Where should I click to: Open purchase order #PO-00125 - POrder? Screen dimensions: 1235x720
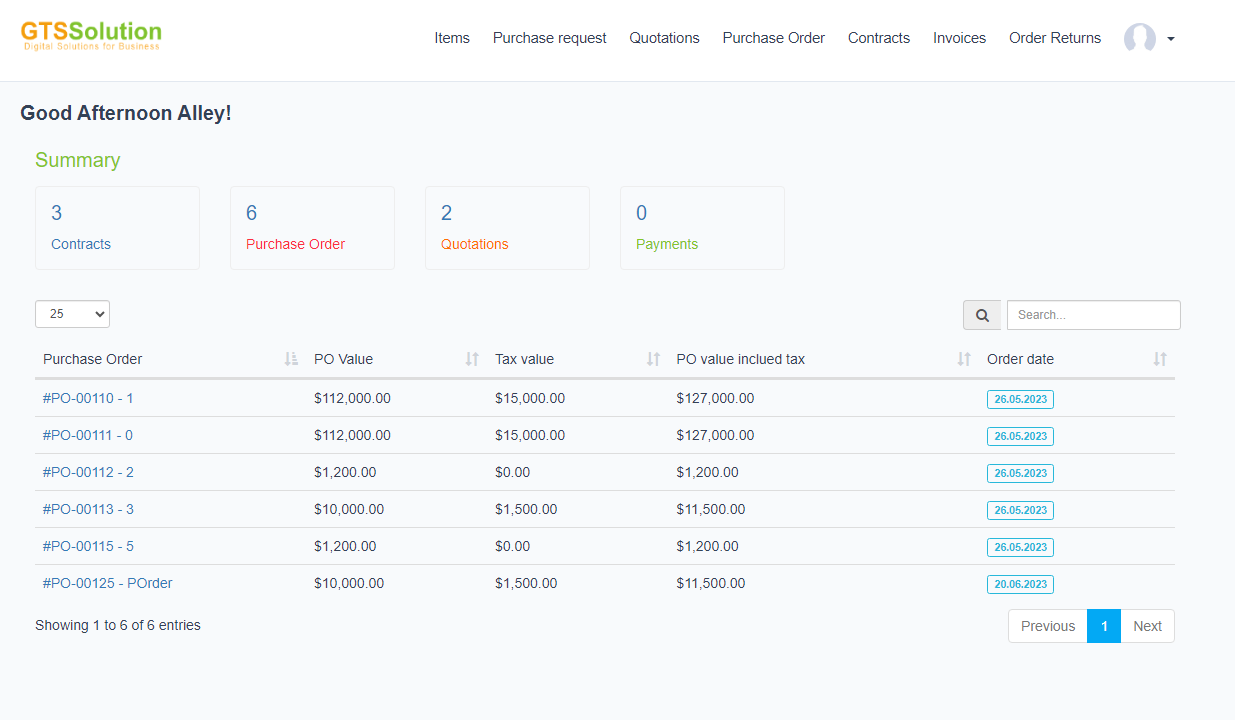tap(107, 583)
